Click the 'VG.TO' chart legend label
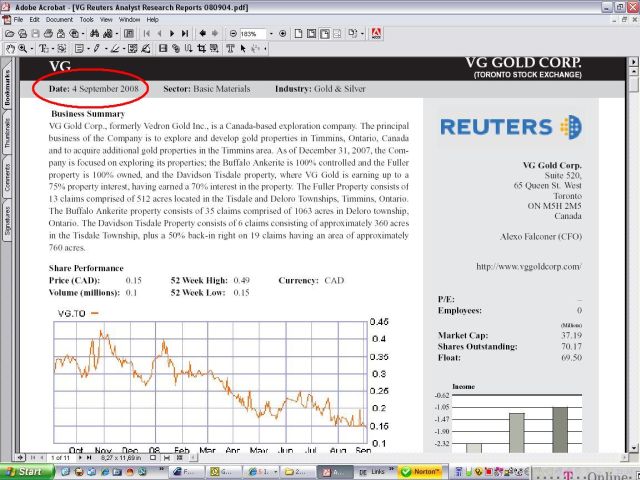The image size is (640, 480). coord(71,313)
